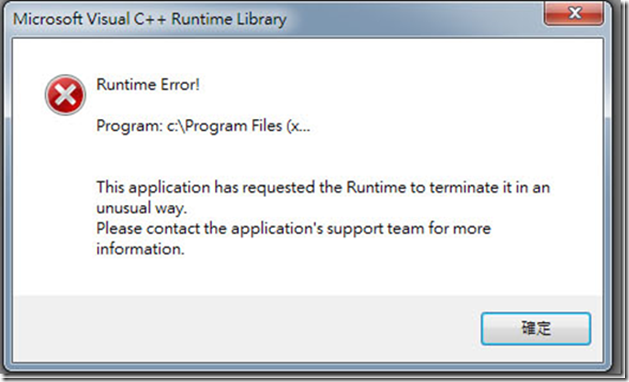Click the Microsoft Visual C++ Runtime Library title
The height and width of the screenshot is (382, 629).
click(x=150, y=19)
